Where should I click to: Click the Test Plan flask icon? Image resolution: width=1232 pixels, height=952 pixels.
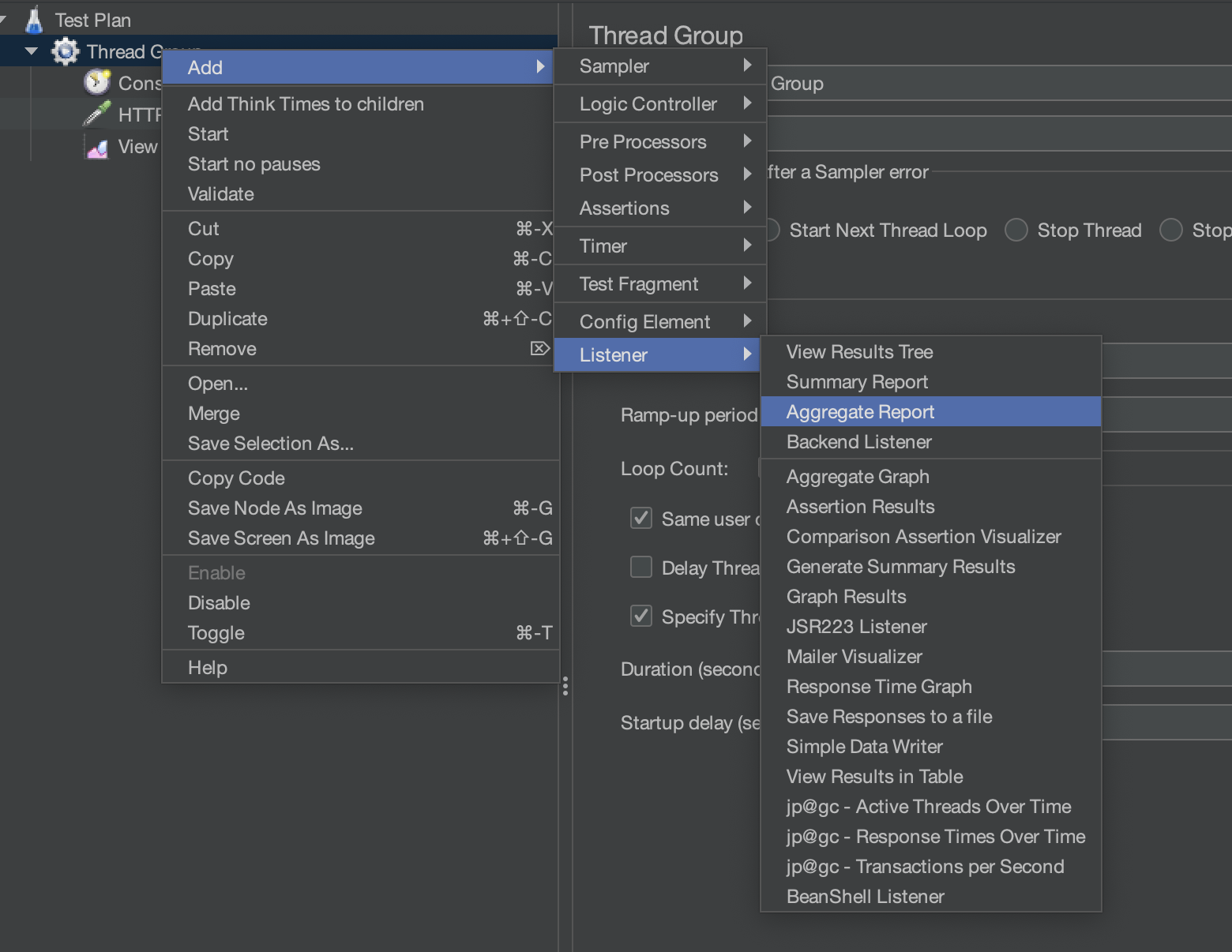click(34, 21)
